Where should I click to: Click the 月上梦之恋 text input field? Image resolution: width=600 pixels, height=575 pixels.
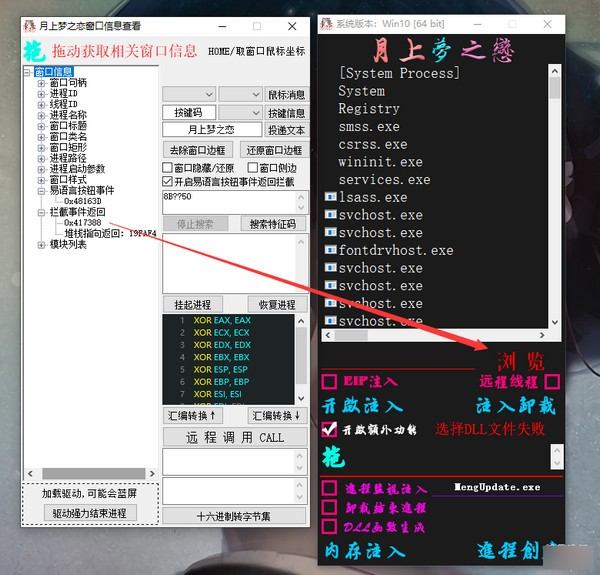click(212, 130)
